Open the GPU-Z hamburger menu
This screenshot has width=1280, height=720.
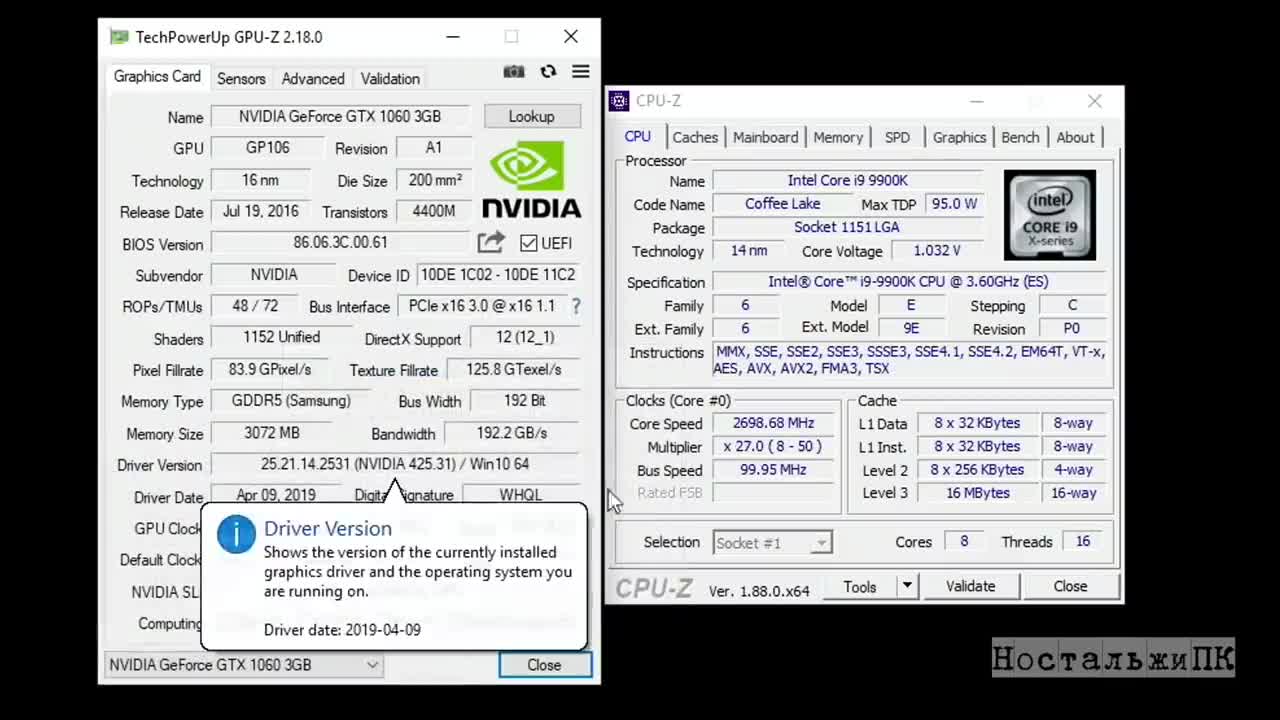pyautogui.click(x=581, y=72)
